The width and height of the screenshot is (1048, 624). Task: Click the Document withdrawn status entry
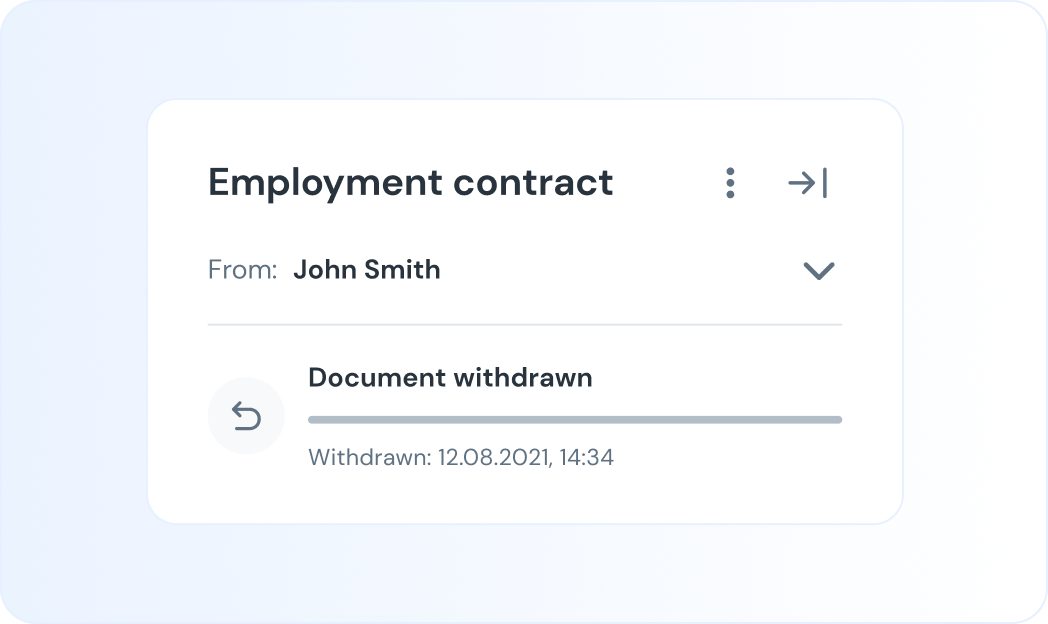[450, 378]
